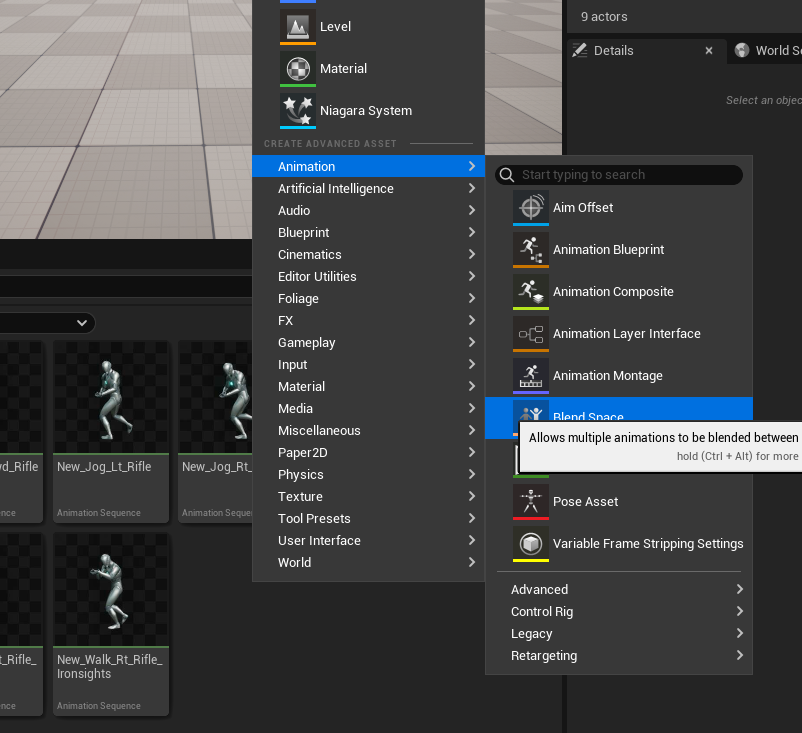Select New_Jog_Lt_Rifle animation thumbnail
The width and height of the screenshot is (802, 733).
(x=111, y=397)
